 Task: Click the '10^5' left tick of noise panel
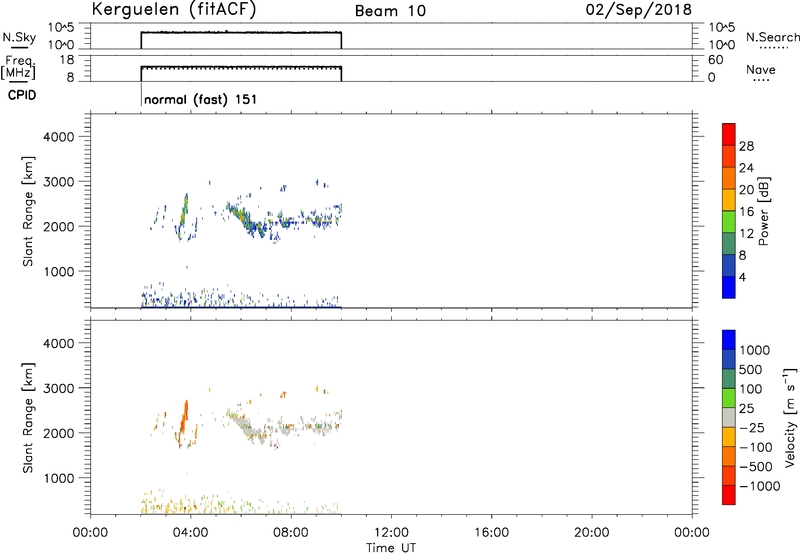coord(61,28)
